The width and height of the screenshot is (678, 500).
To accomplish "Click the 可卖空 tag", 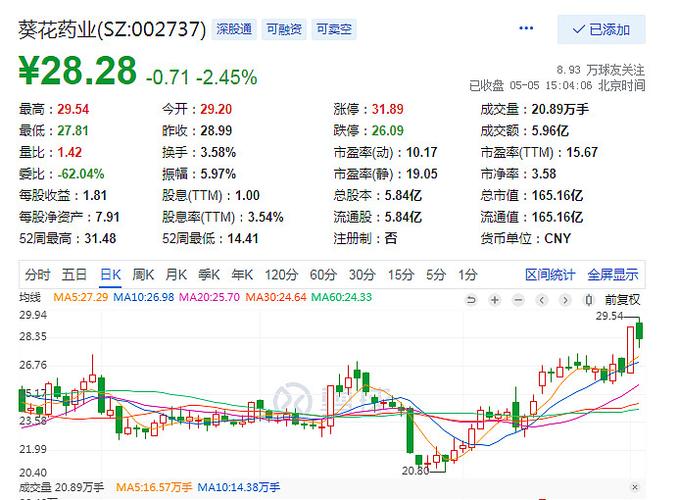I will tap(333, 30).
